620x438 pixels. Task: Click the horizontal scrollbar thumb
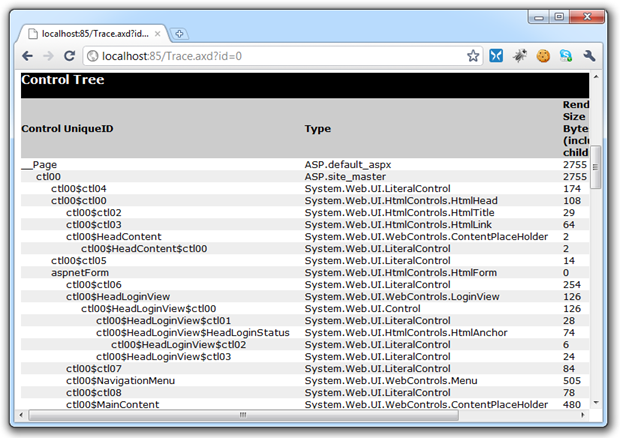243,415
